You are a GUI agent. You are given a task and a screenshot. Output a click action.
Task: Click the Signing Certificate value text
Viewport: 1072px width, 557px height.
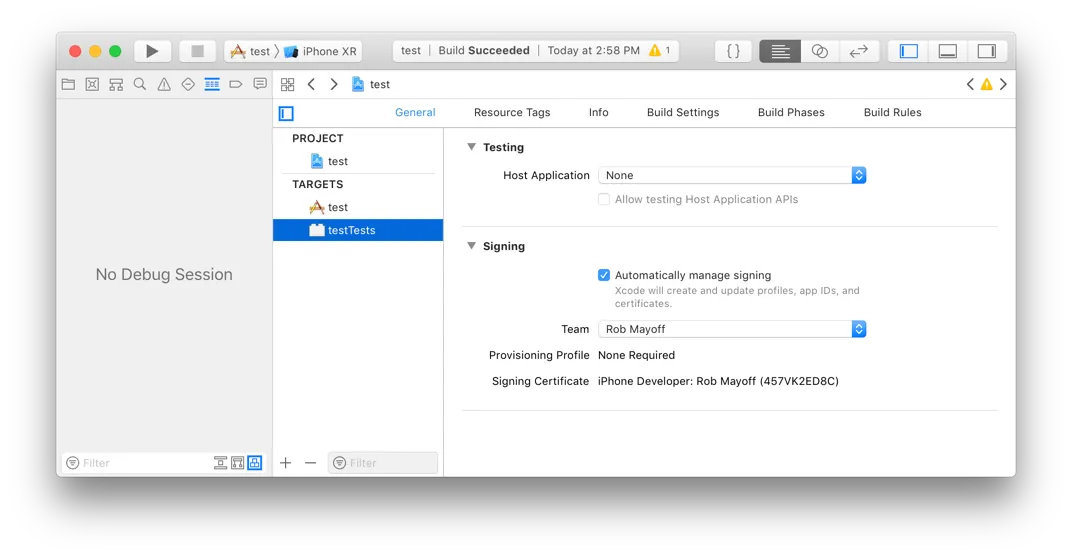pyautogui.click(x=718, y=381)
